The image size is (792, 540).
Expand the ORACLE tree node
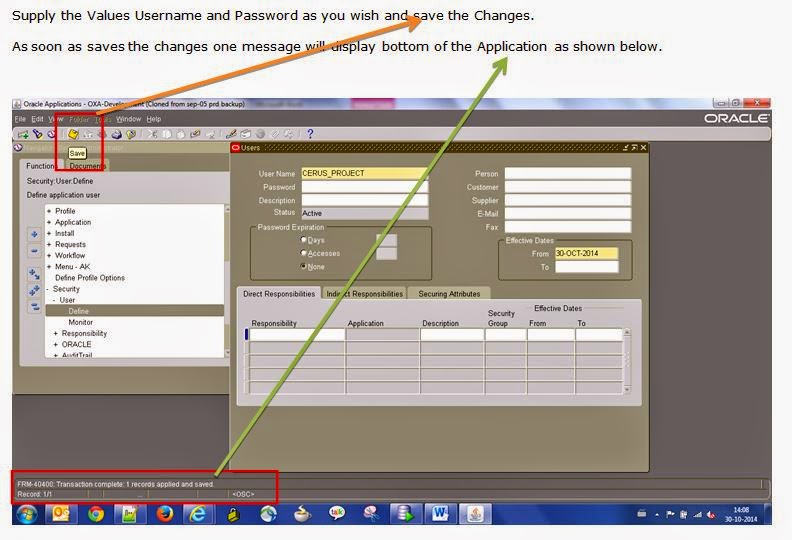(56, 345)
